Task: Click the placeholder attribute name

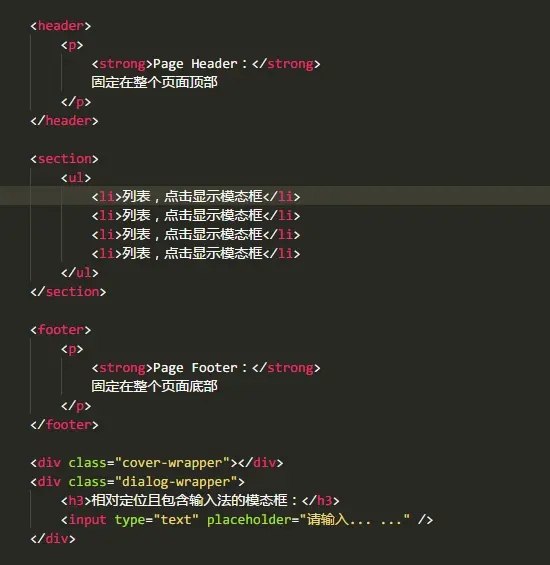Action: 249,520
